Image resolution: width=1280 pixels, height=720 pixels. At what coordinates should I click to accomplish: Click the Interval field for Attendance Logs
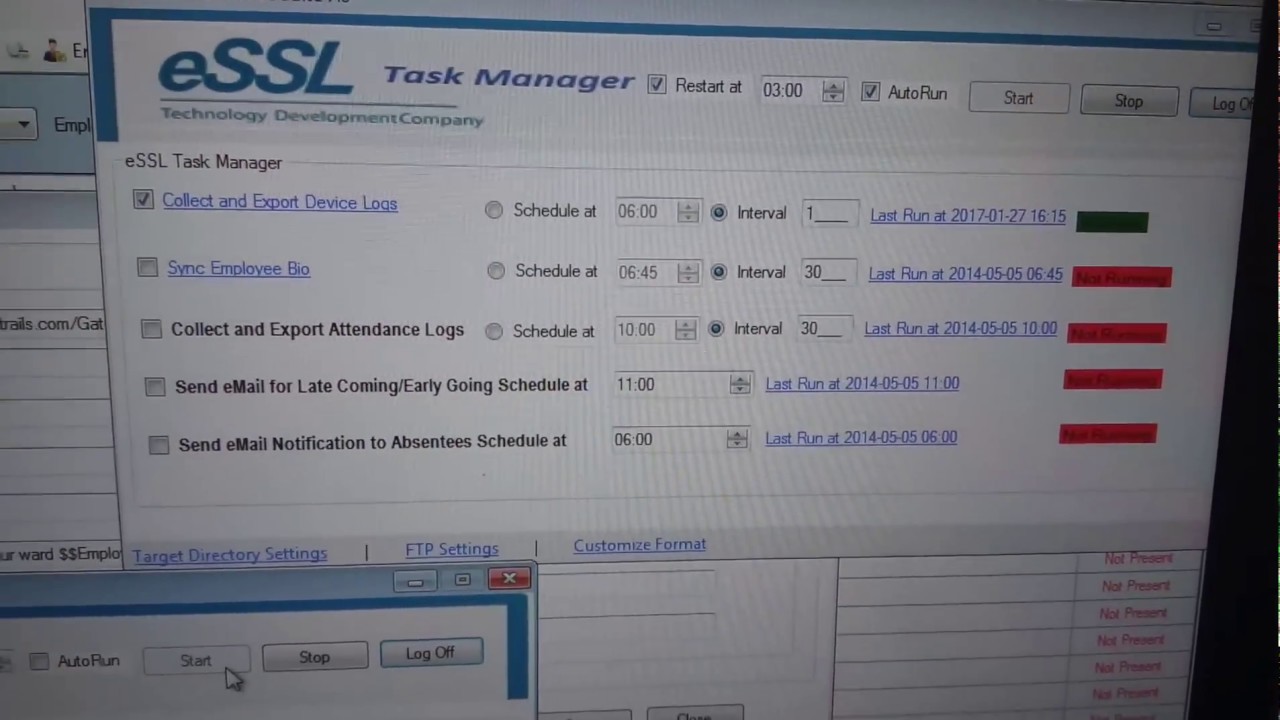[825, 328]
